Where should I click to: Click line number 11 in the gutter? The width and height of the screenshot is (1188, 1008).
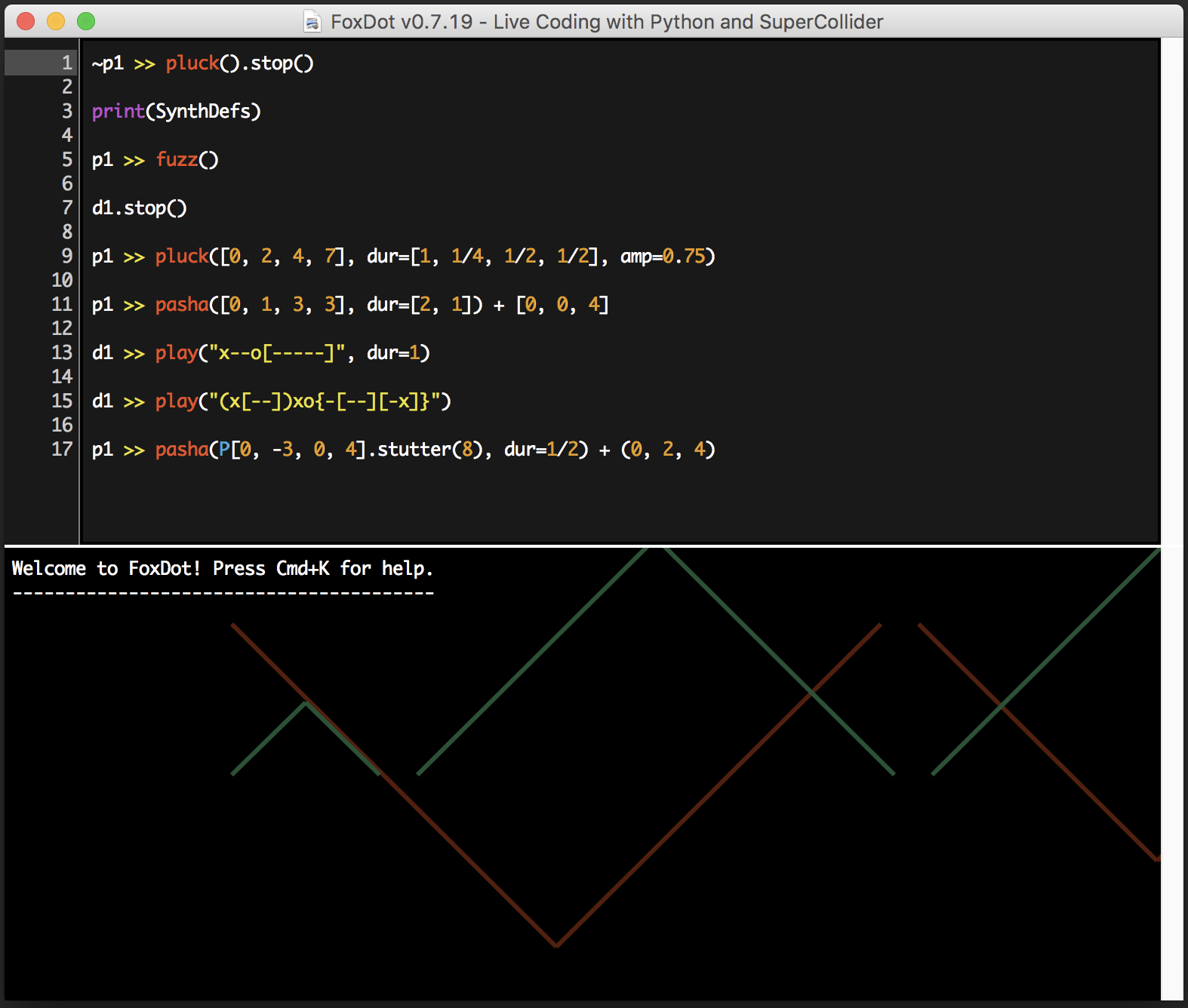(x=62, y=305)
